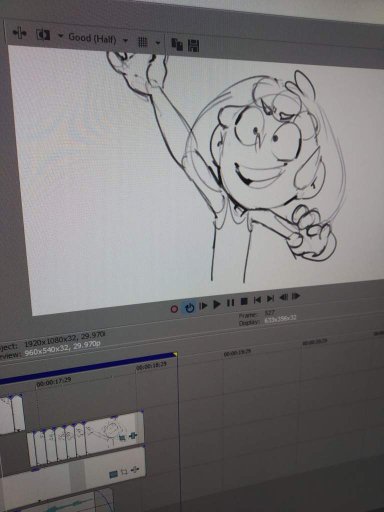Save preview snapshot to file
The image size is (384, 512).
[194, 46]
